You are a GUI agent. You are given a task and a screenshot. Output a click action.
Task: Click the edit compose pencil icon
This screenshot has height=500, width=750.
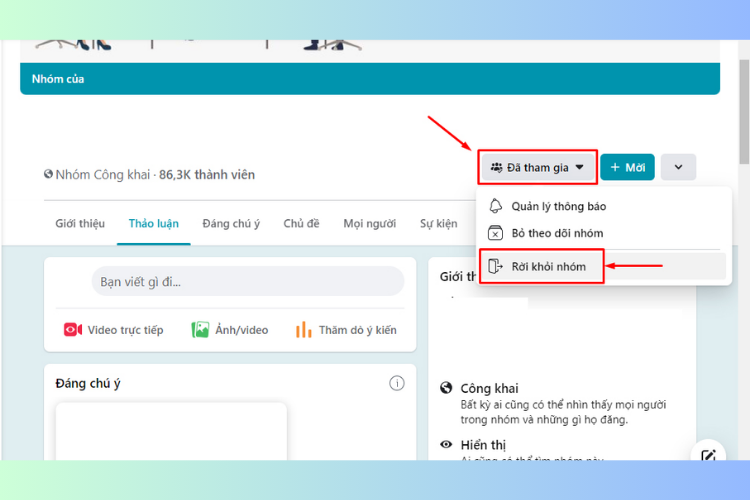708,455
